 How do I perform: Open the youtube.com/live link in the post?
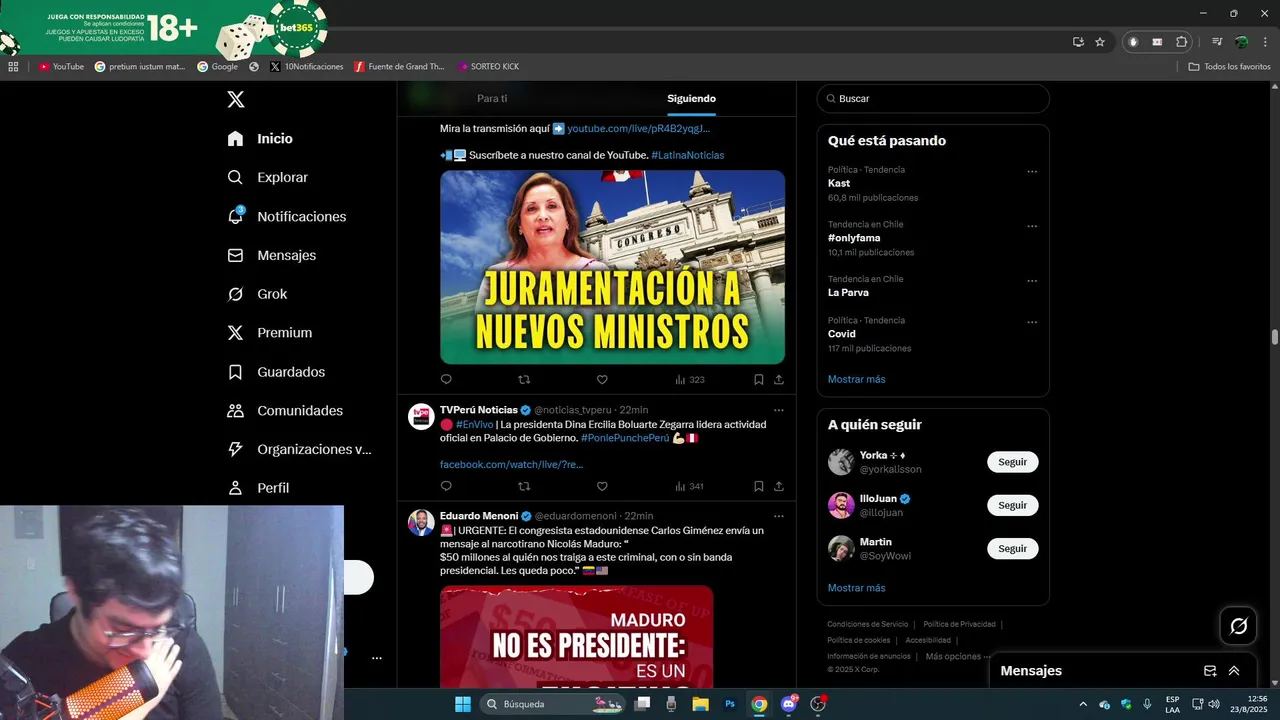click(639, 129)
